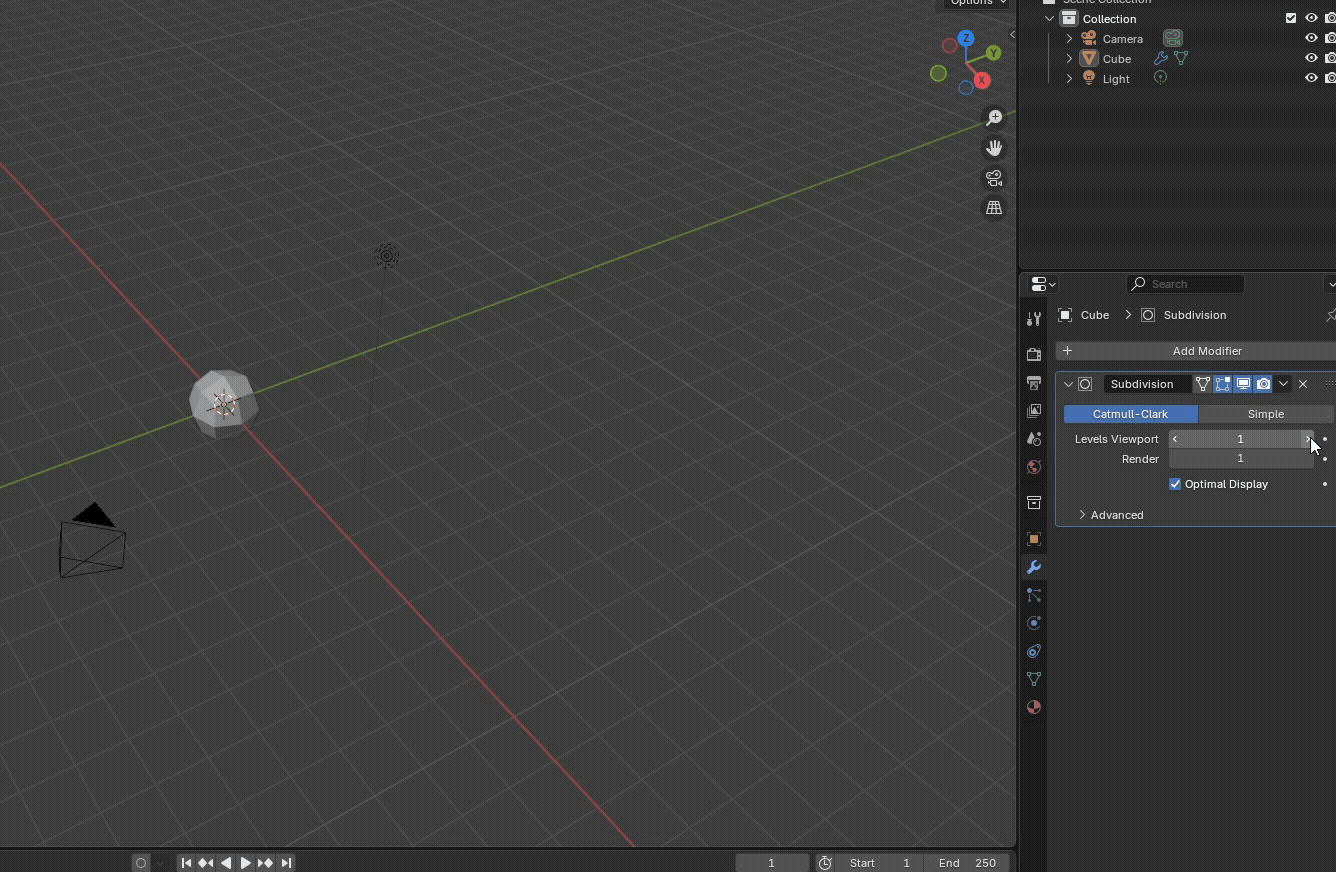The width and height of the screenshot is (1336, 872).
Task: Open the Object properties tab
Action: pyautogui.click(x=1034, y=539)
